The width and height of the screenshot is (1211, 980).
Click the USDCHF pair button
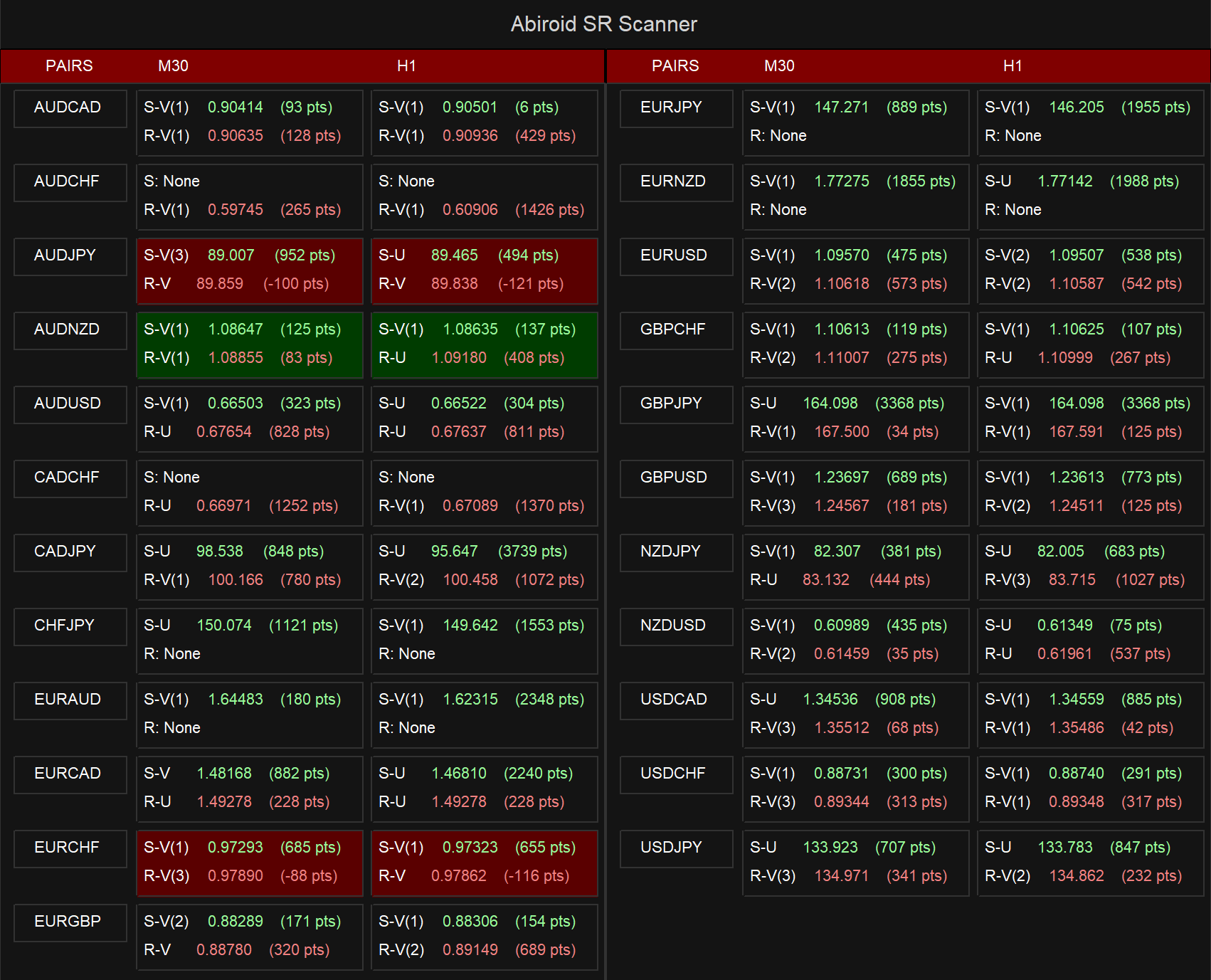[x=677, y=774]
